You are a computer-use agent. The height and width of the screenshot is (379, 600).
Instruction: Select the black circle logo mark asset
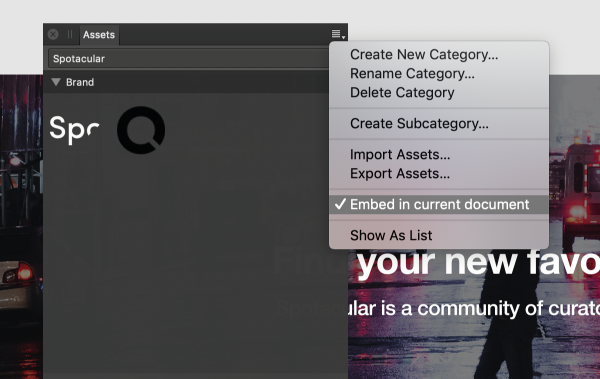[141, 130]
